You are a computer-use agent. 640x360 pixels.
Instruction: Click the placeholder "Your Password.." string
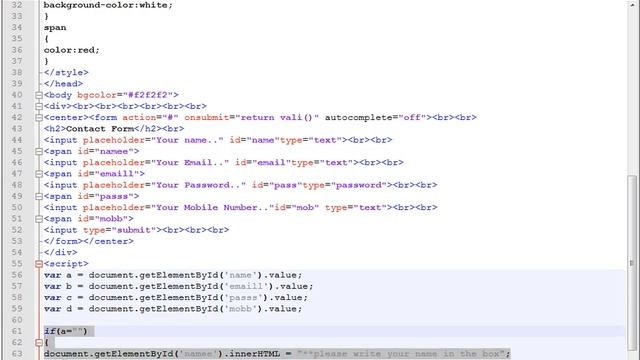(199, 185)
